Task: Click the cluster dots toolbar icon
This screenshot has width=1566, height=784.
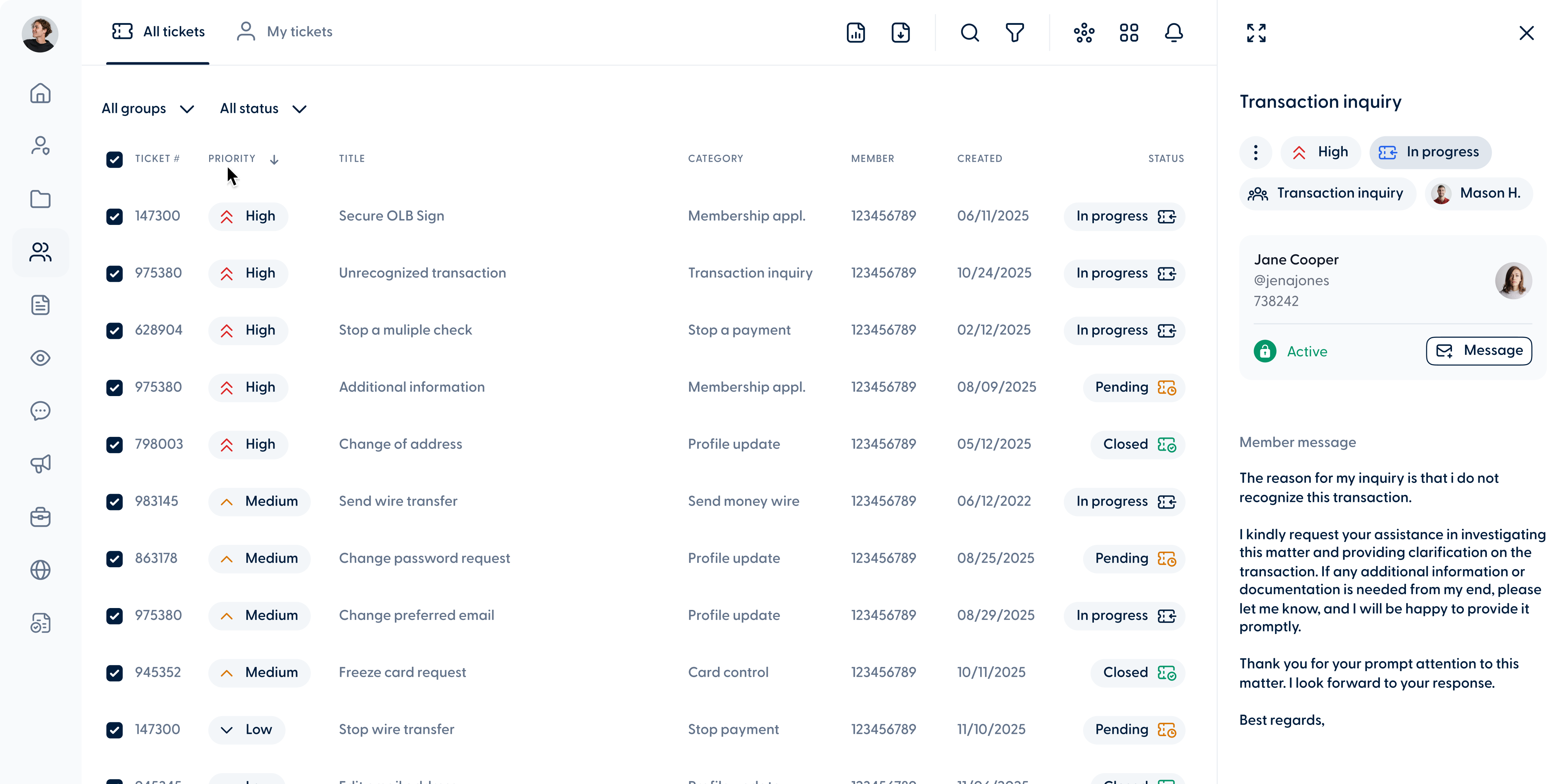Action: coord(1084,32)
